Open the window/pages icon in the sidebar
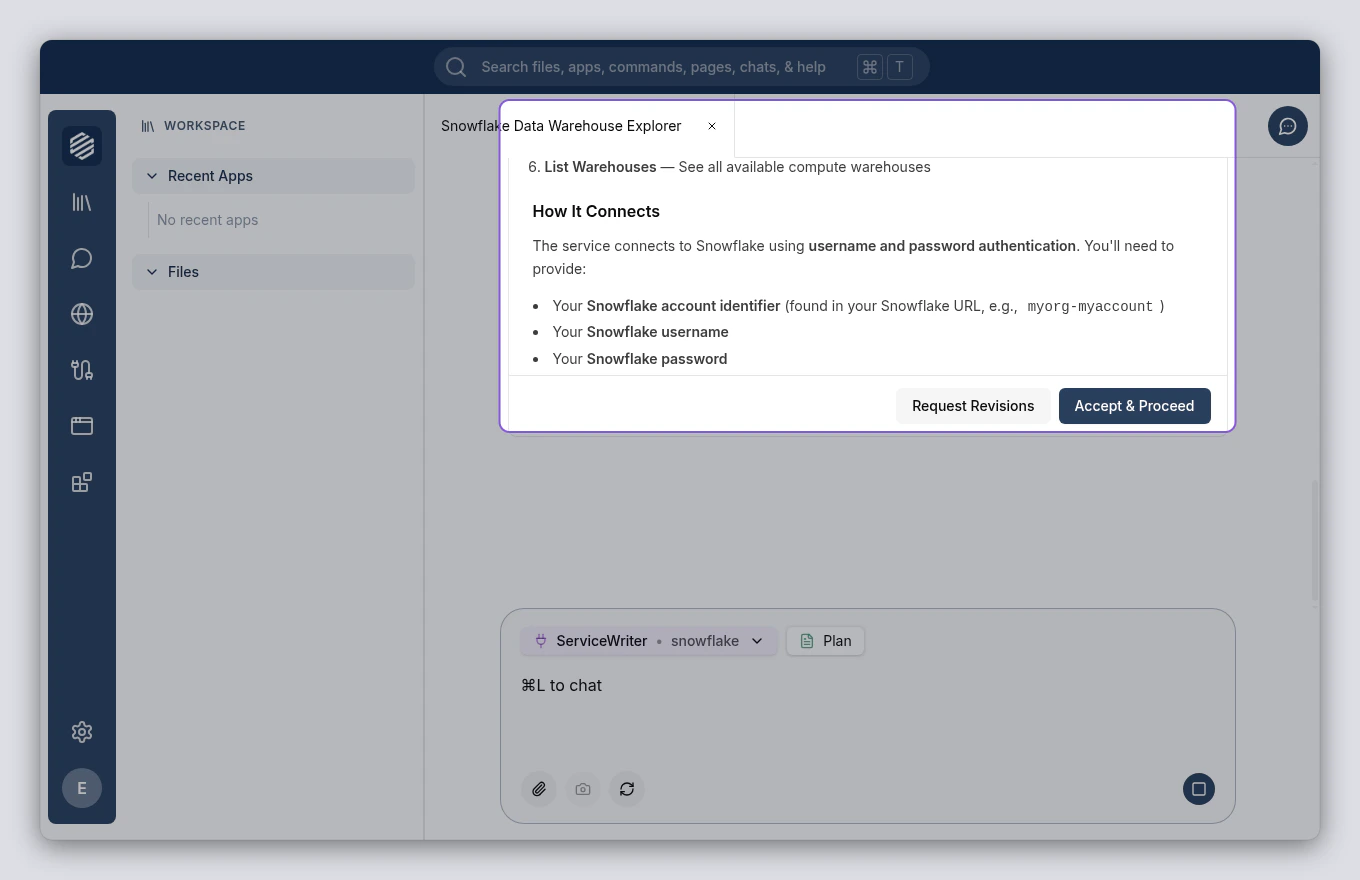This screenshot has height=880, width=1360. tap(82, 426)
